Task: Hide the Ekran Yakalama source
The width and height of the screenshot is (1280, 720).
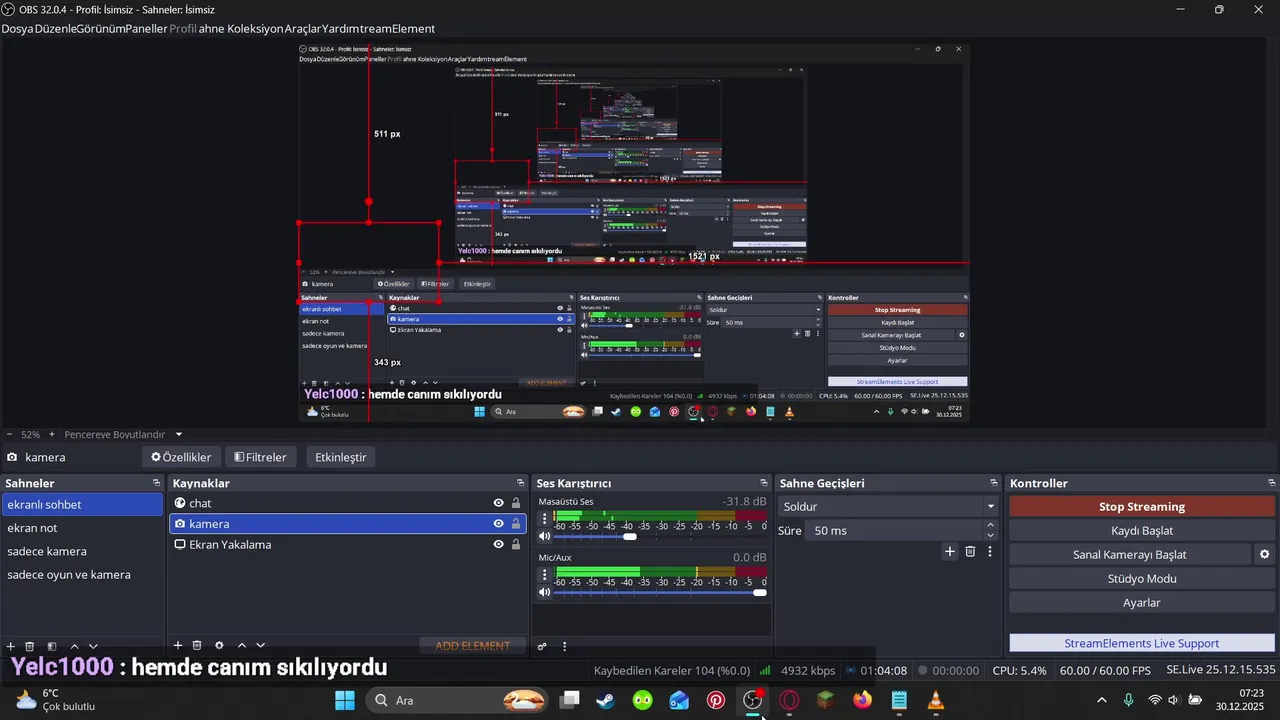Action: click(x=498, y=545)
